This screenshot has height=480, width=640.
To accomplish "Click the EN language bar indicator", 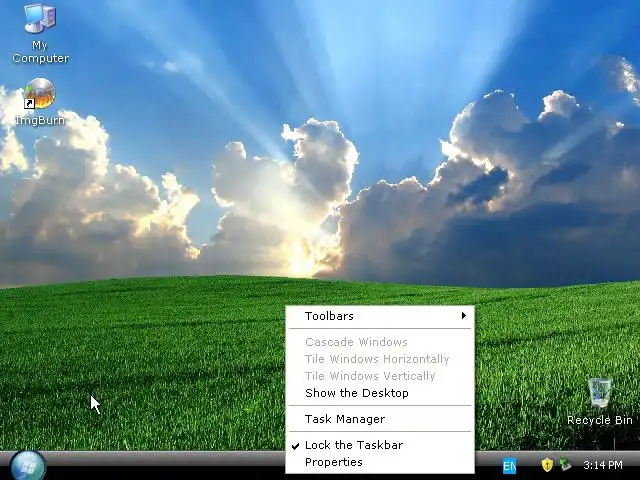I will 509,466.
